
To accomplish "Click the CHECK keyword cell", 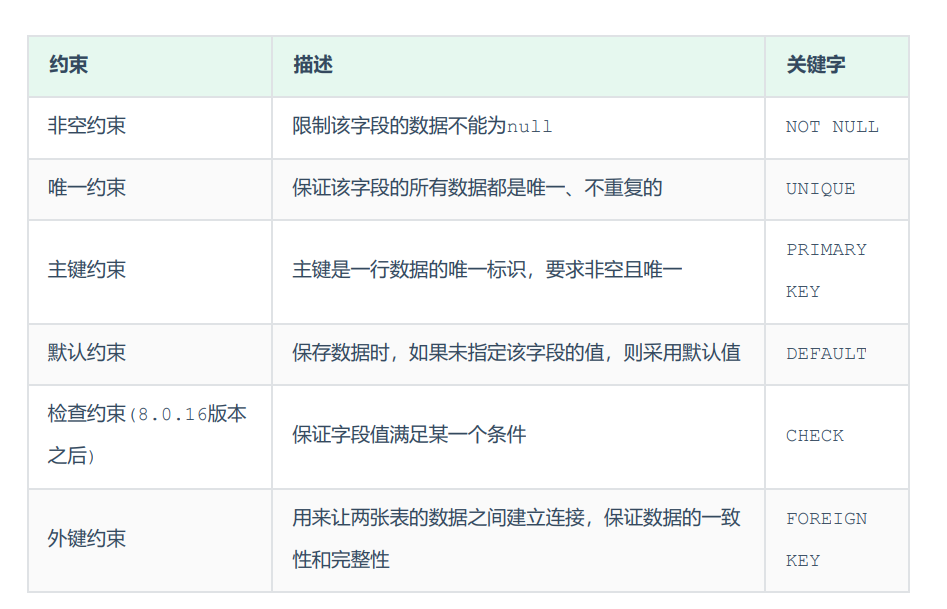I will pyautogui.click(x=815, y=436).
